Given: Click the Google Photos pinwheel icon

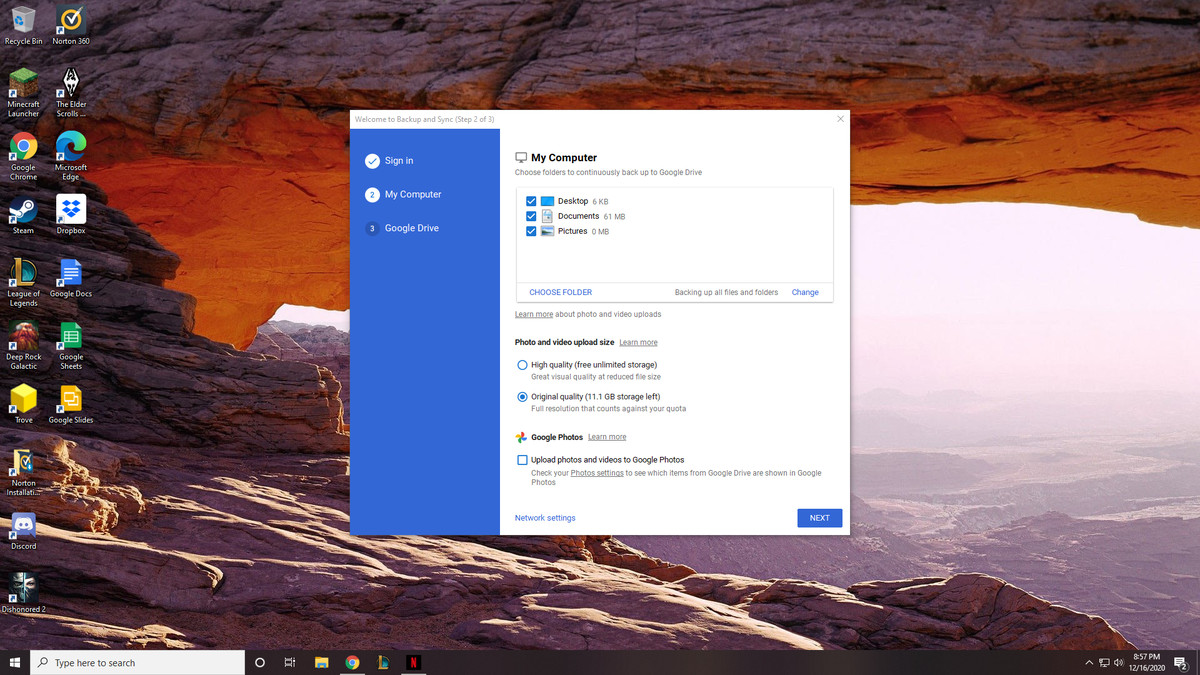Looking at the screenshot, I should click(x=520, y=437).
